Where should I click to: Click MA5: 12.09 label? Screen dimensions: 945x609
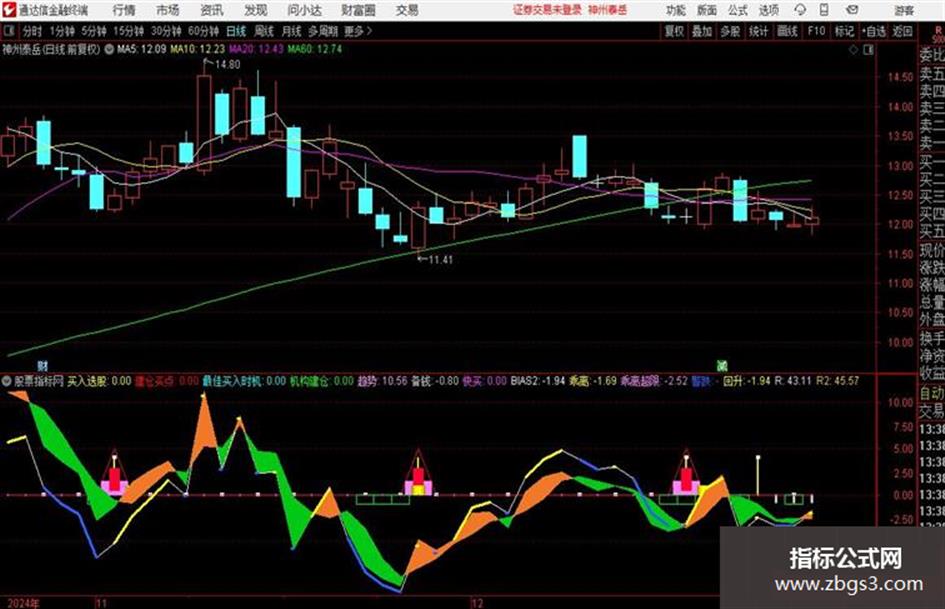[x=142, y=49]
